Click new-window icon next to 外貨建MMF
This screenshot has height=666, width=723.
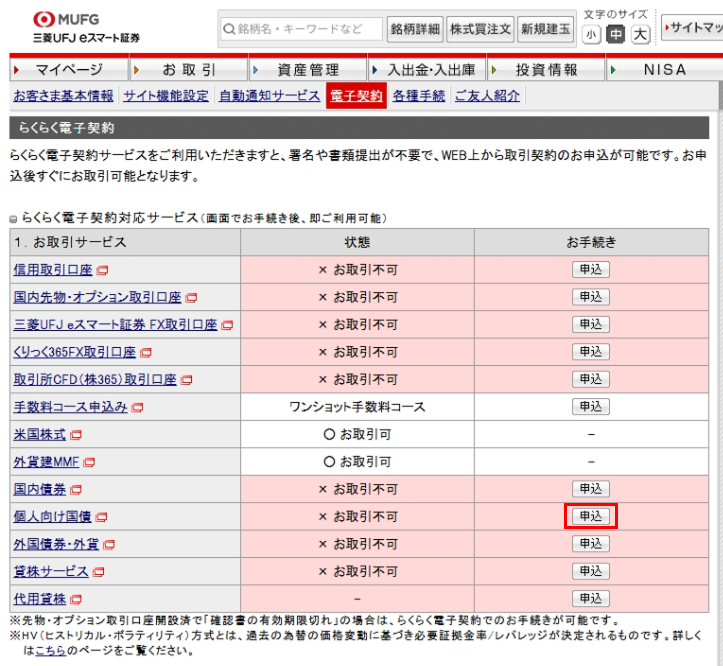pos(89,463)
